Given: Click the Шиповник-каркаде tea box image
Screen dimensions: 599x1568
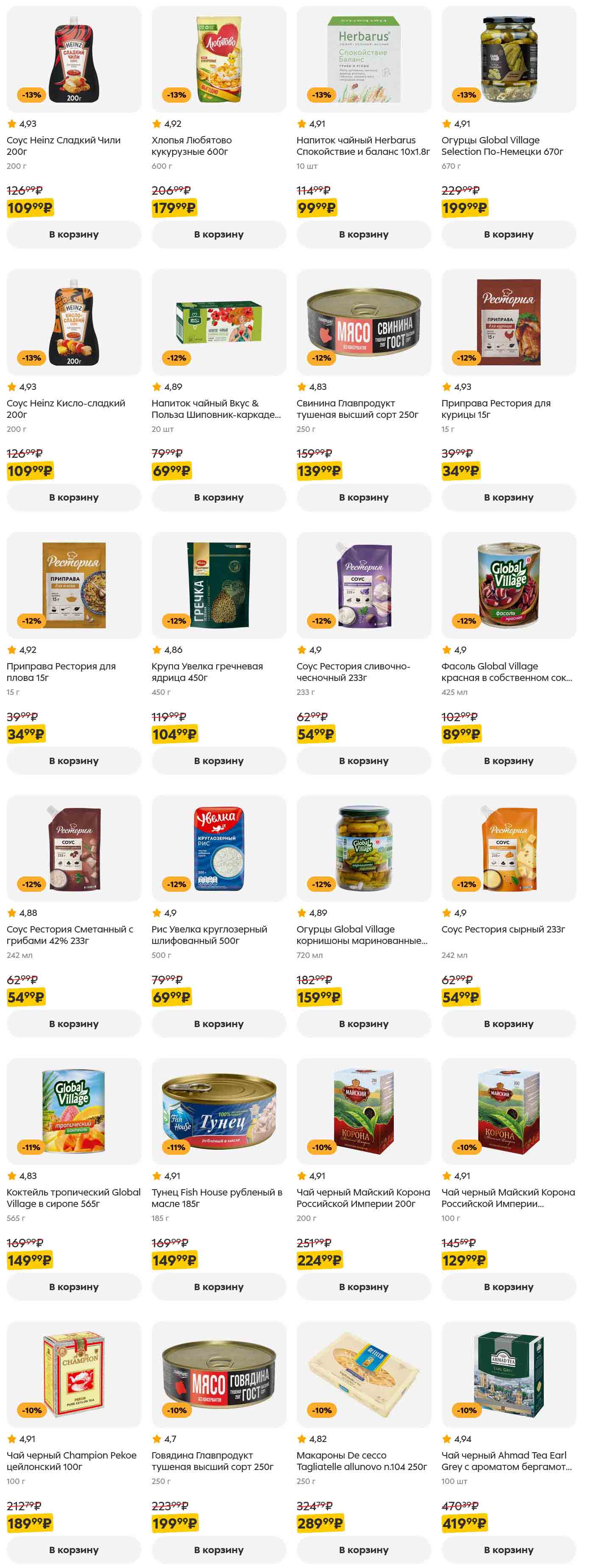Looking at the screenshot, I should (x=219, y=322).
